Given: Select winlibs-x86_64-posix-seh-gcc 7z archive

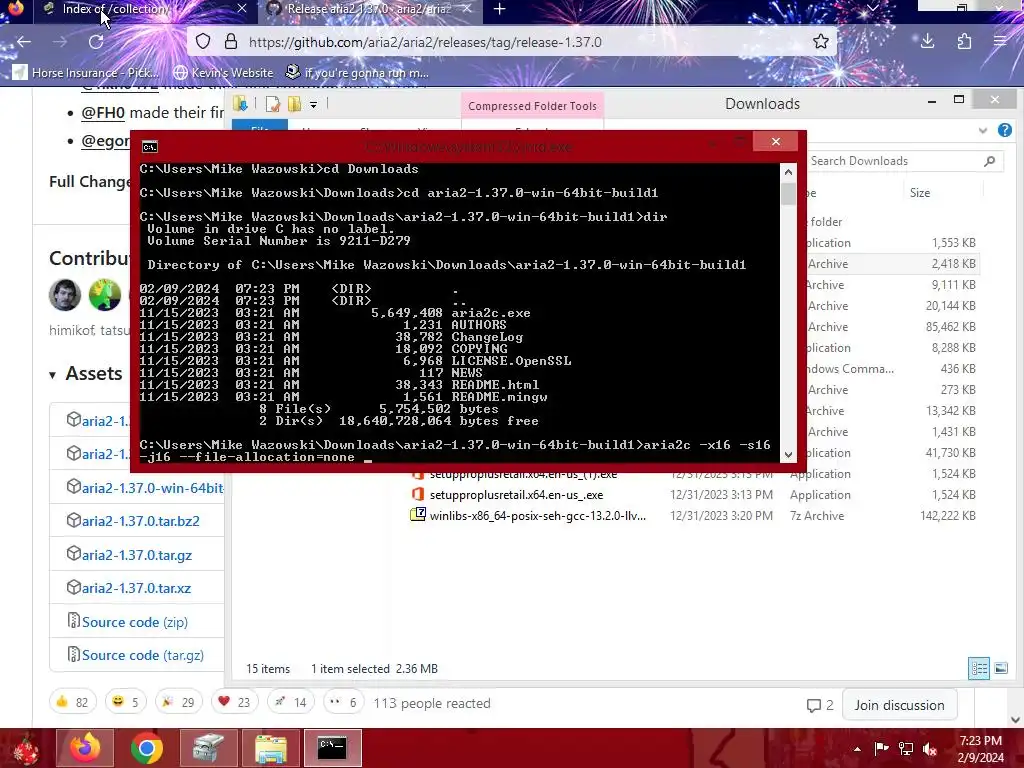Looking at the screenshot, I should click(537, 516).
